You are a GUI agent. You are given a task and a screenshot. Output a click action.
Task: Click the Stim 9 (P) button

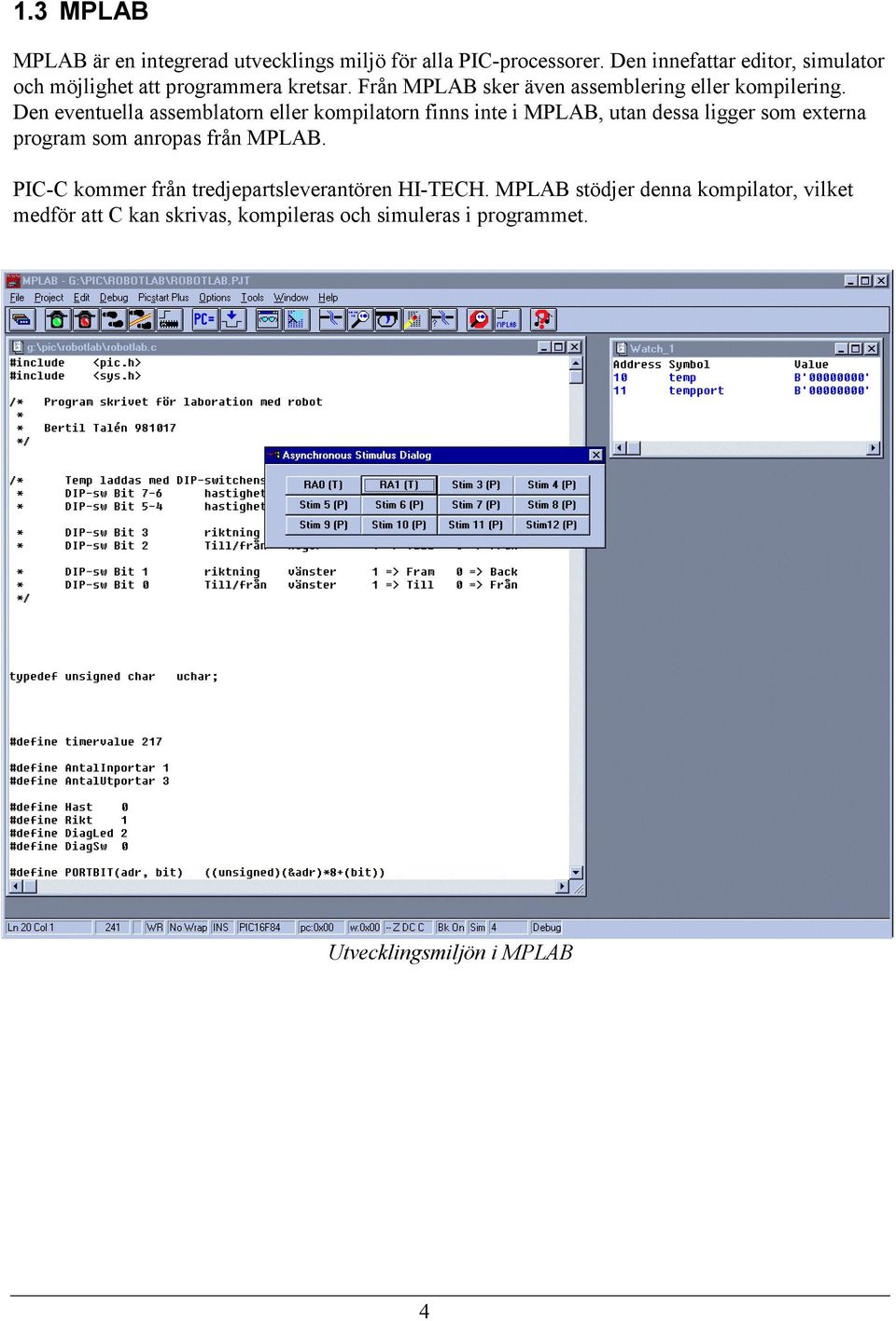[323, 525]
